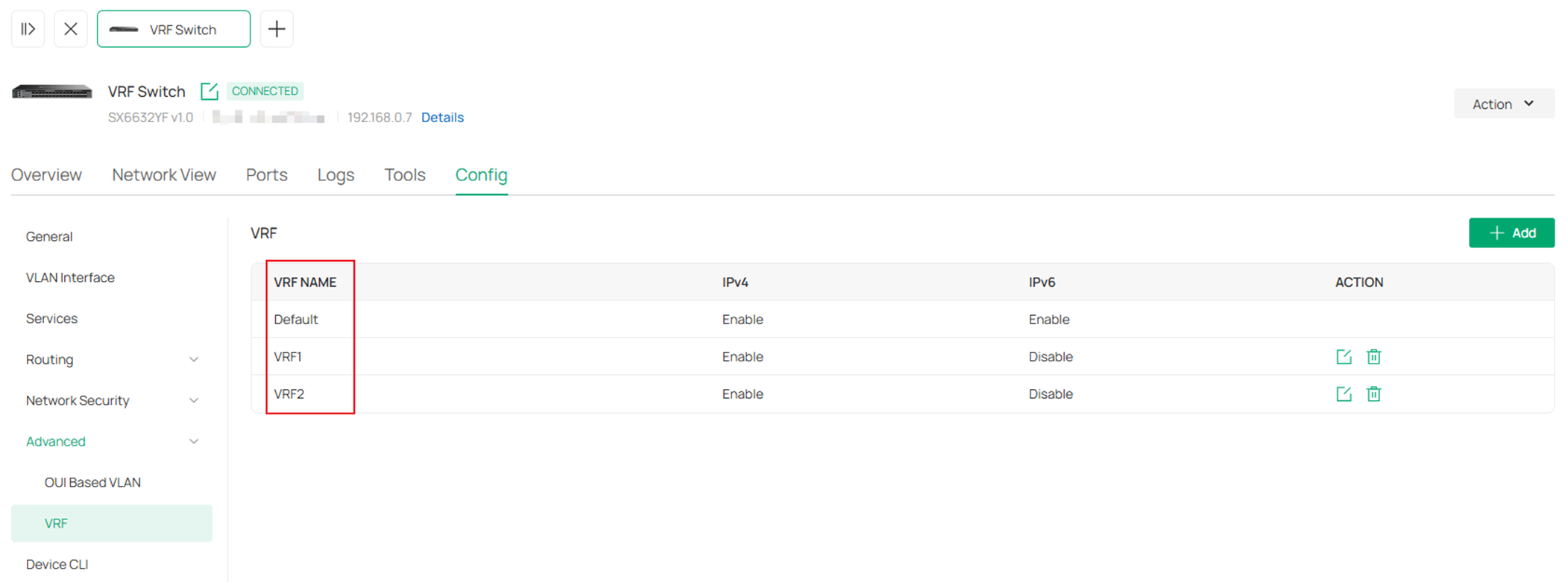
Task: Open Device CLI from the sidebar
Action: pos(57,564)
